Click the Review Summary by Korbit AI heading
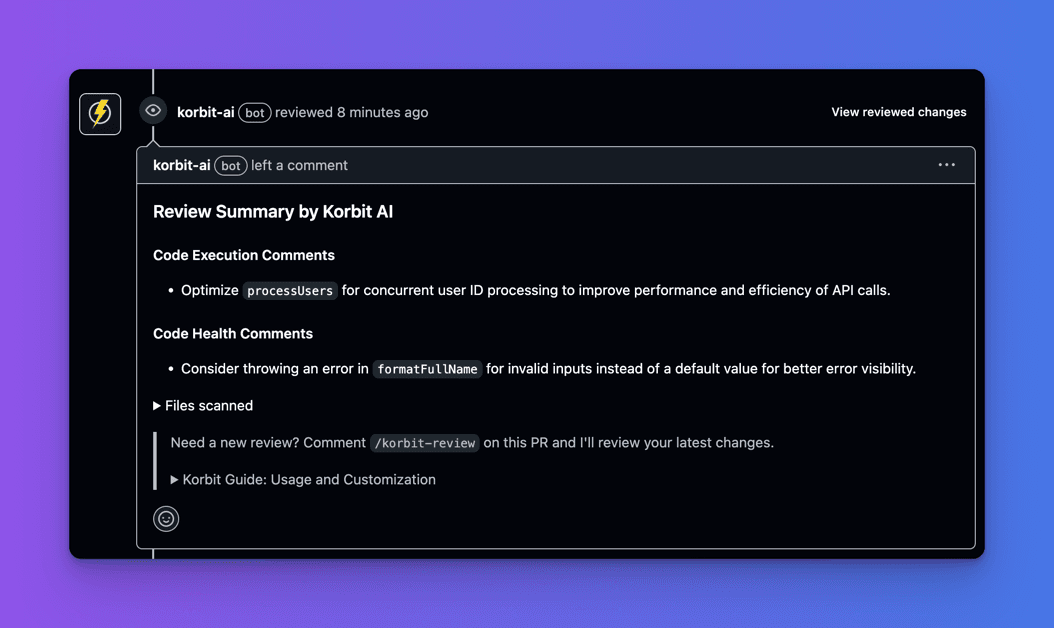1054x628 pixels. [x=273, y=212]
